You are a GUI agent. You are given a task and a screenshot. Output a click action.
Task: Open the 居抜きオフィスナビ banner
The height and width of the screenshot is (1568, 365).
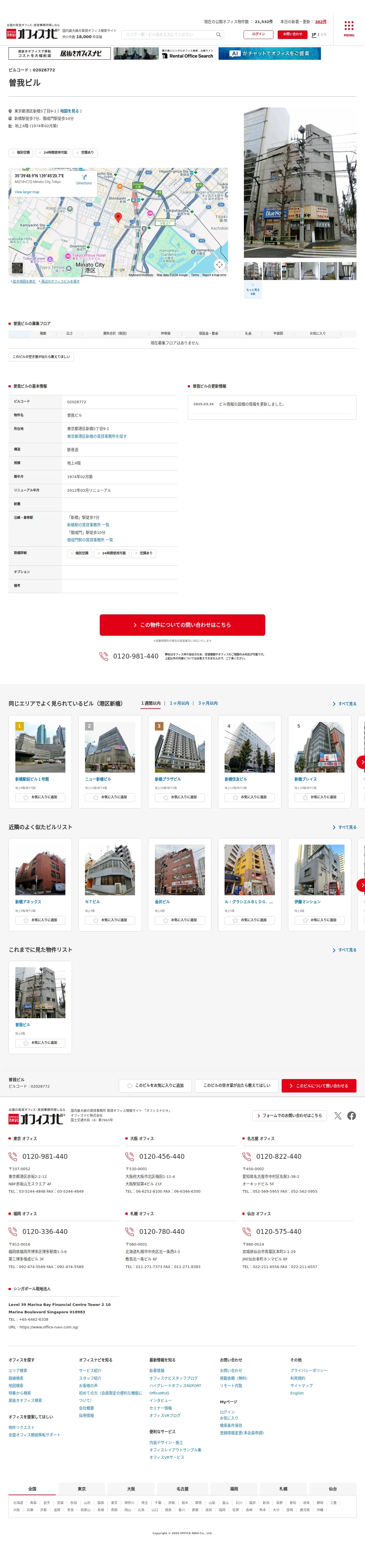coord(60,53)
